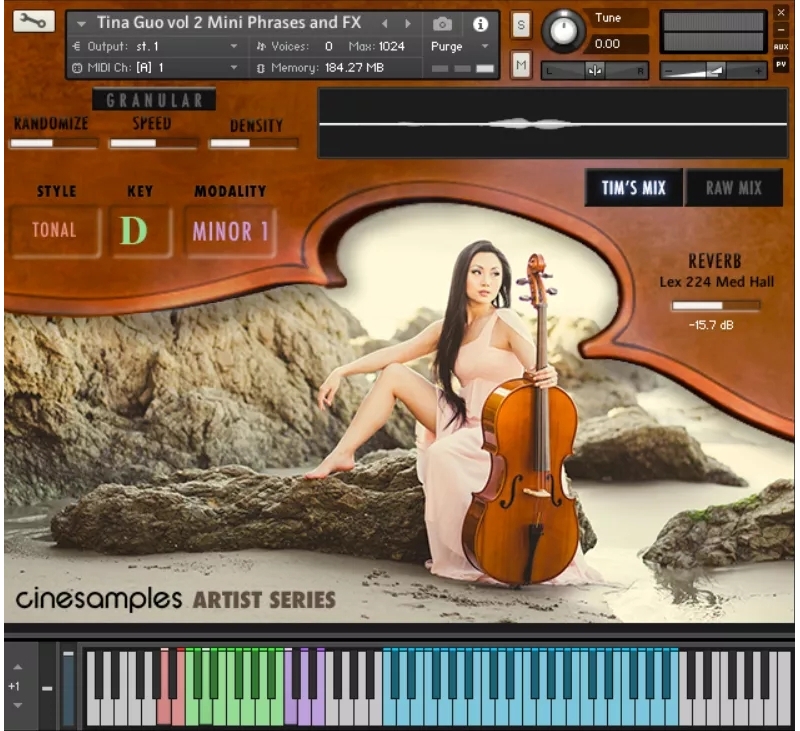800x731 pixels.
Task: Load previous instrument with left arrow
Action: [x=385, y=23]
